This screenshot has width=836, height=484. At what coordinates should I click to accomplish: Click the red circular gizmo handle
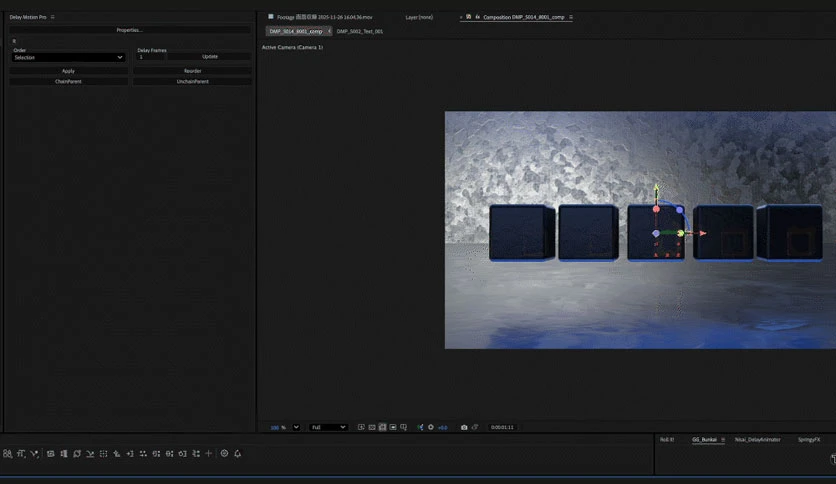656,209
